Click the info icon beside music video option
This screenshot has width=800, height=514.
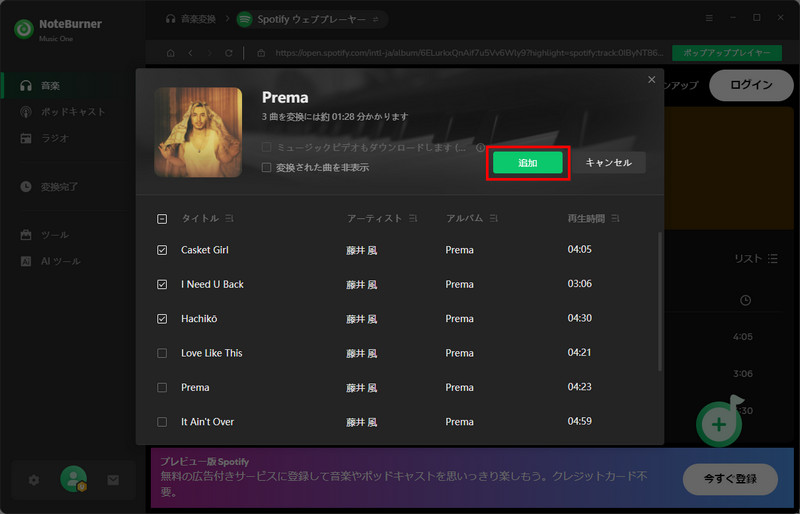(x=480, y=147)
